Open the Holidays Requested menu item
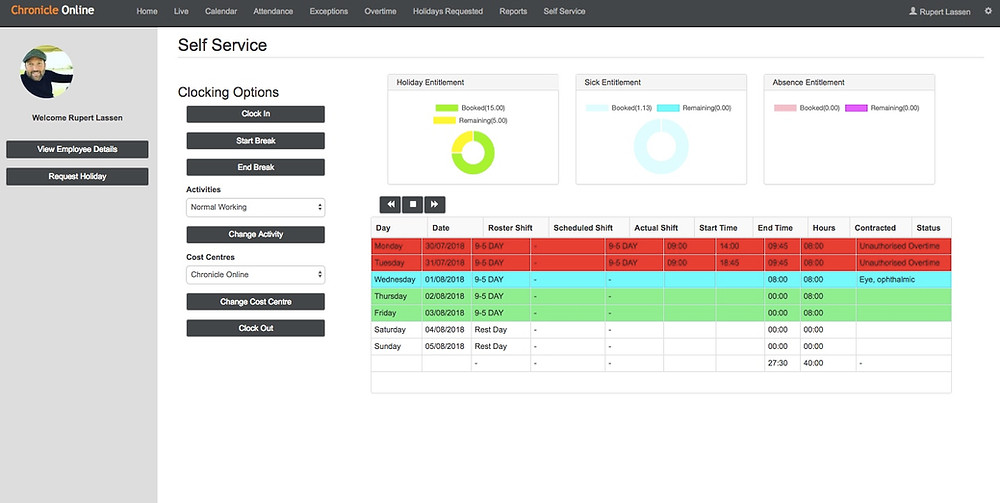Image resolution: width=1000 pixels, height=503 pixels. click(x=448, y=11)
